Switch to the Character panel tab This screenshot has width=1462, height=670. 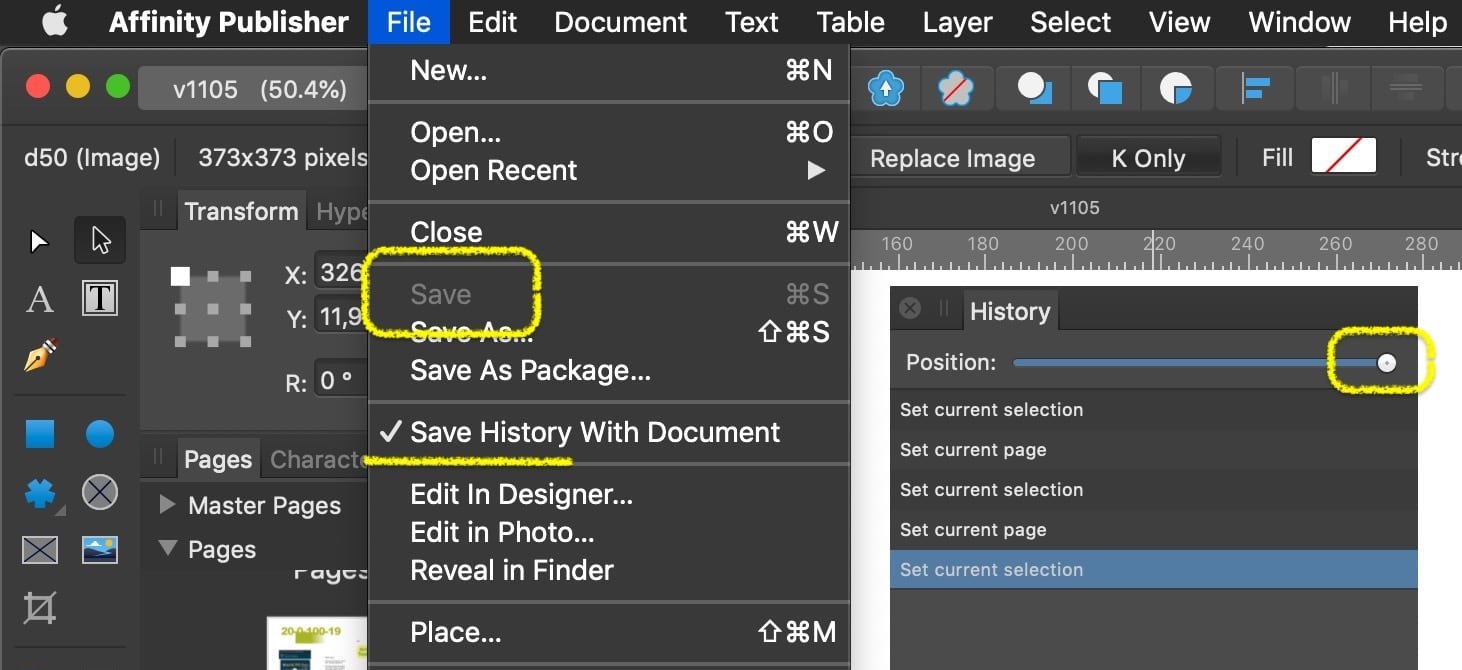click(317, 459)
